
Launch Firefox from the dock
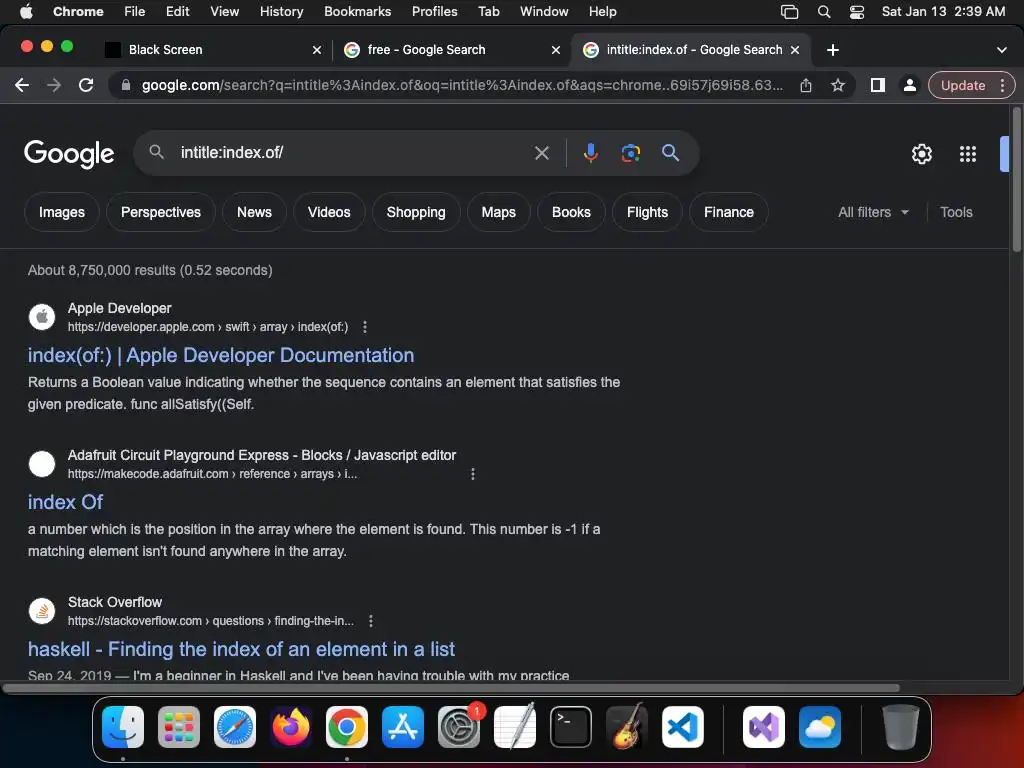(291, 727)
